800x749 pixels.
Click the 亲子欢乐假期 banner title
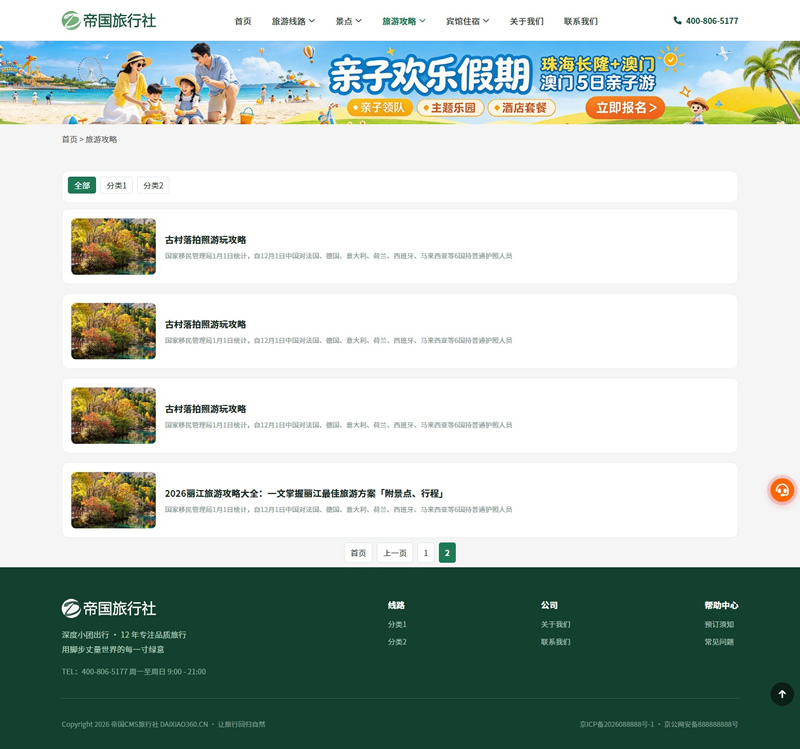click(x=430, y=74)
